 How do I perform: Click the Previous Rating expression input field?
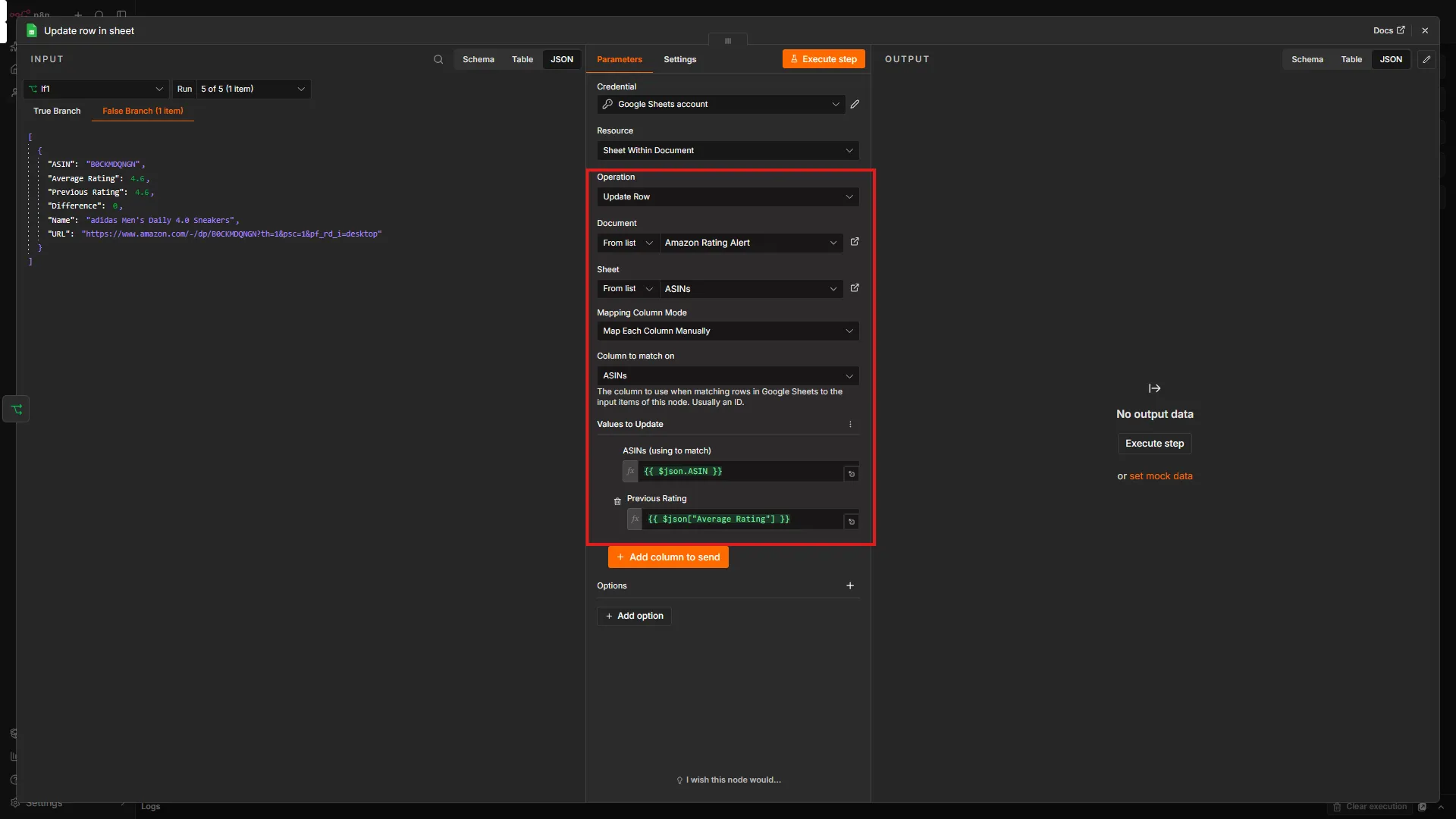[743, 519]
